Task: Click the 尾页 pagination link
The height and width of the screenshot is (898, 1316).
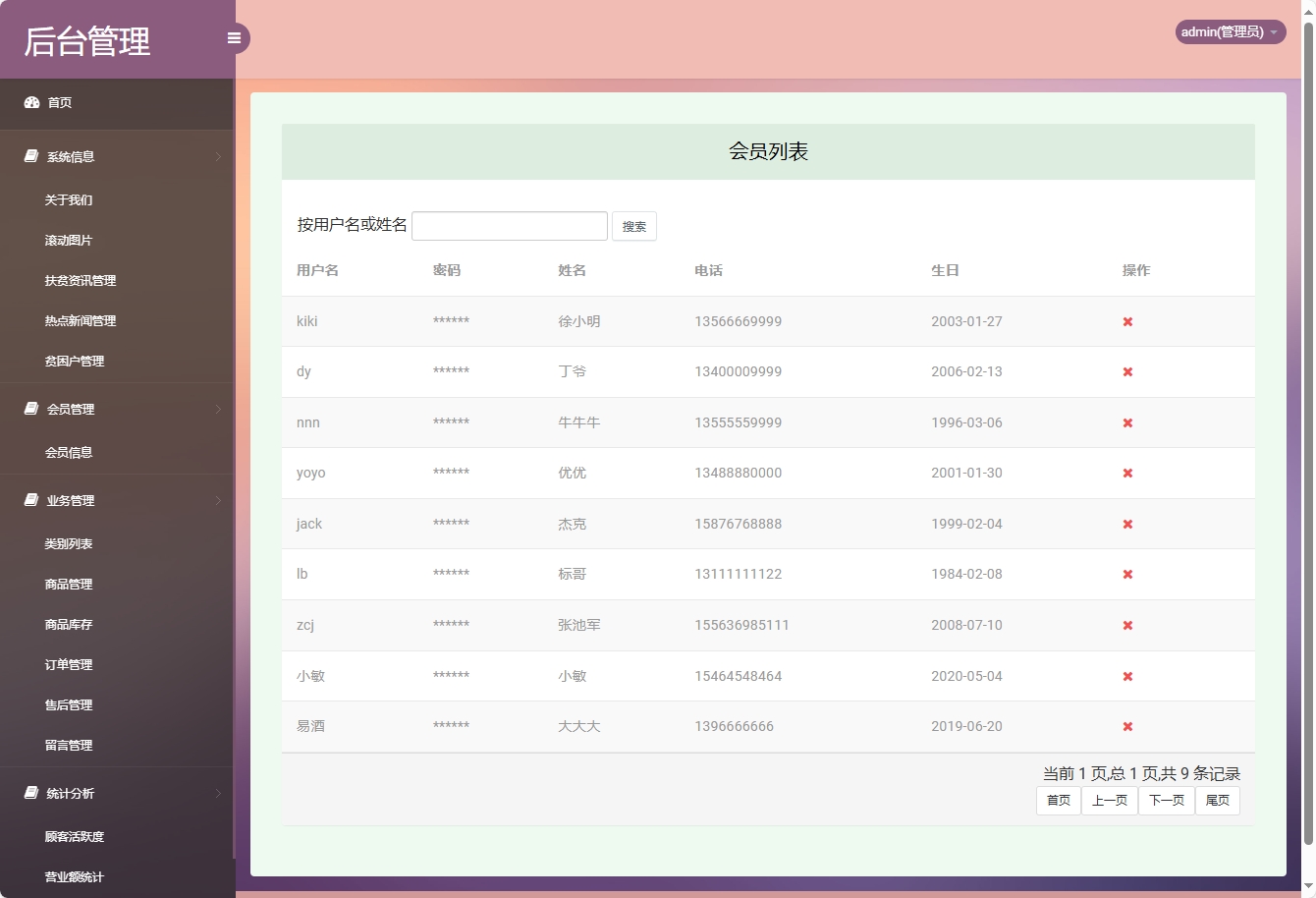Action: click(x=1218, y=800)
